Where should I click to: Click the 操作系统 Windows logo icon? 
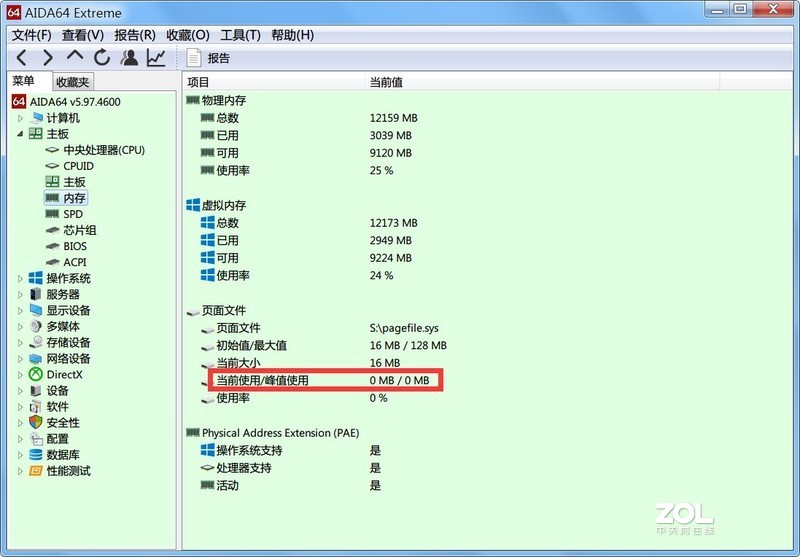click(x=36, y=278)
